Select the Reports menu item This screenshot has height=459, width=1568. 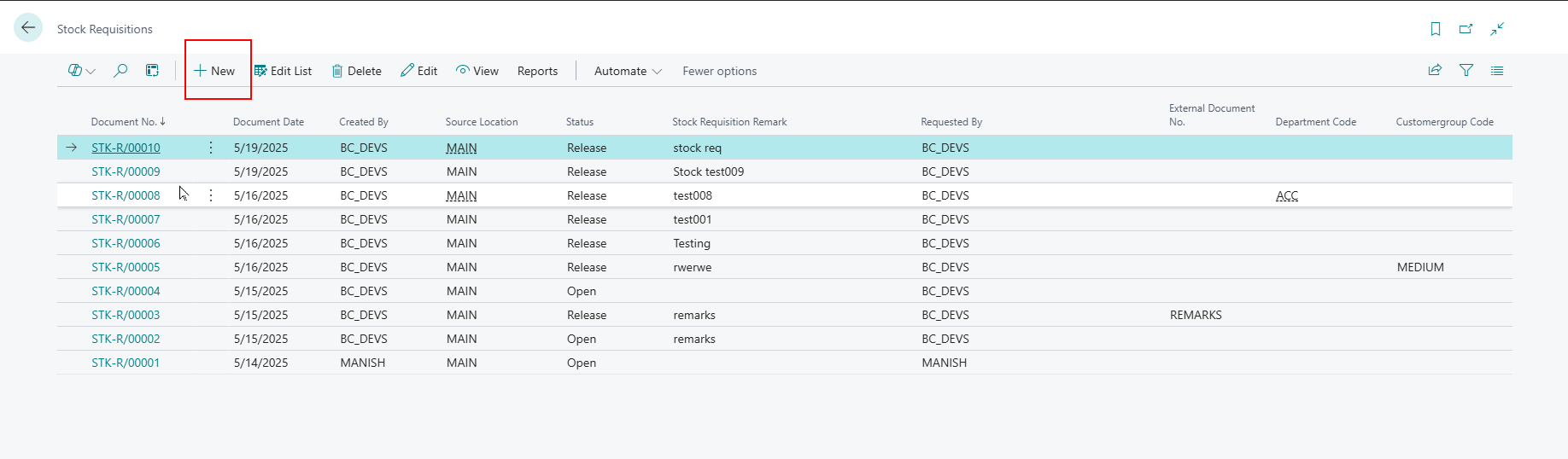pos(537,71)
